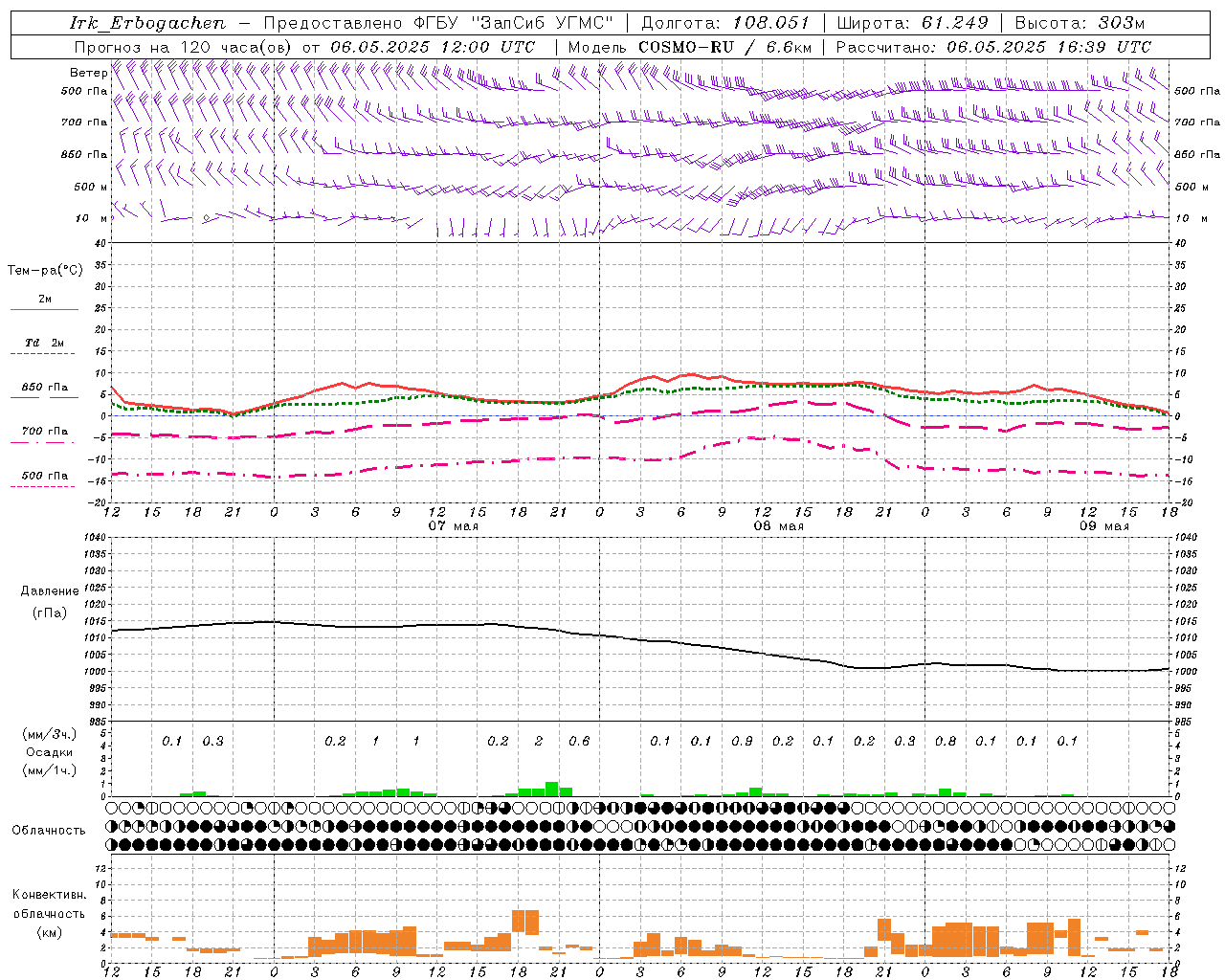Click the (мм/1ч.) precipitation unit label
The image size is (1225, 980).
(49, 770)
